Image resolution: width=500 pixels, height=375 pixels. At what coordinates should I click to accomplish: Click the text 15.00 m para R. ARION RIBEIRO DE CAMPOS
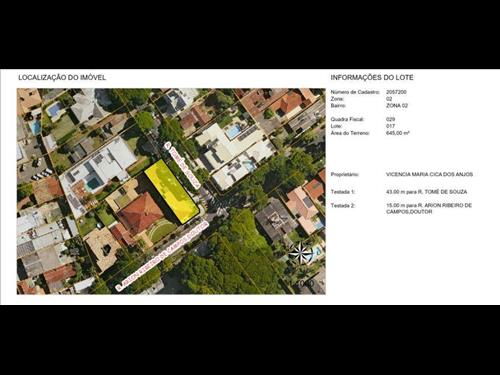429,209
